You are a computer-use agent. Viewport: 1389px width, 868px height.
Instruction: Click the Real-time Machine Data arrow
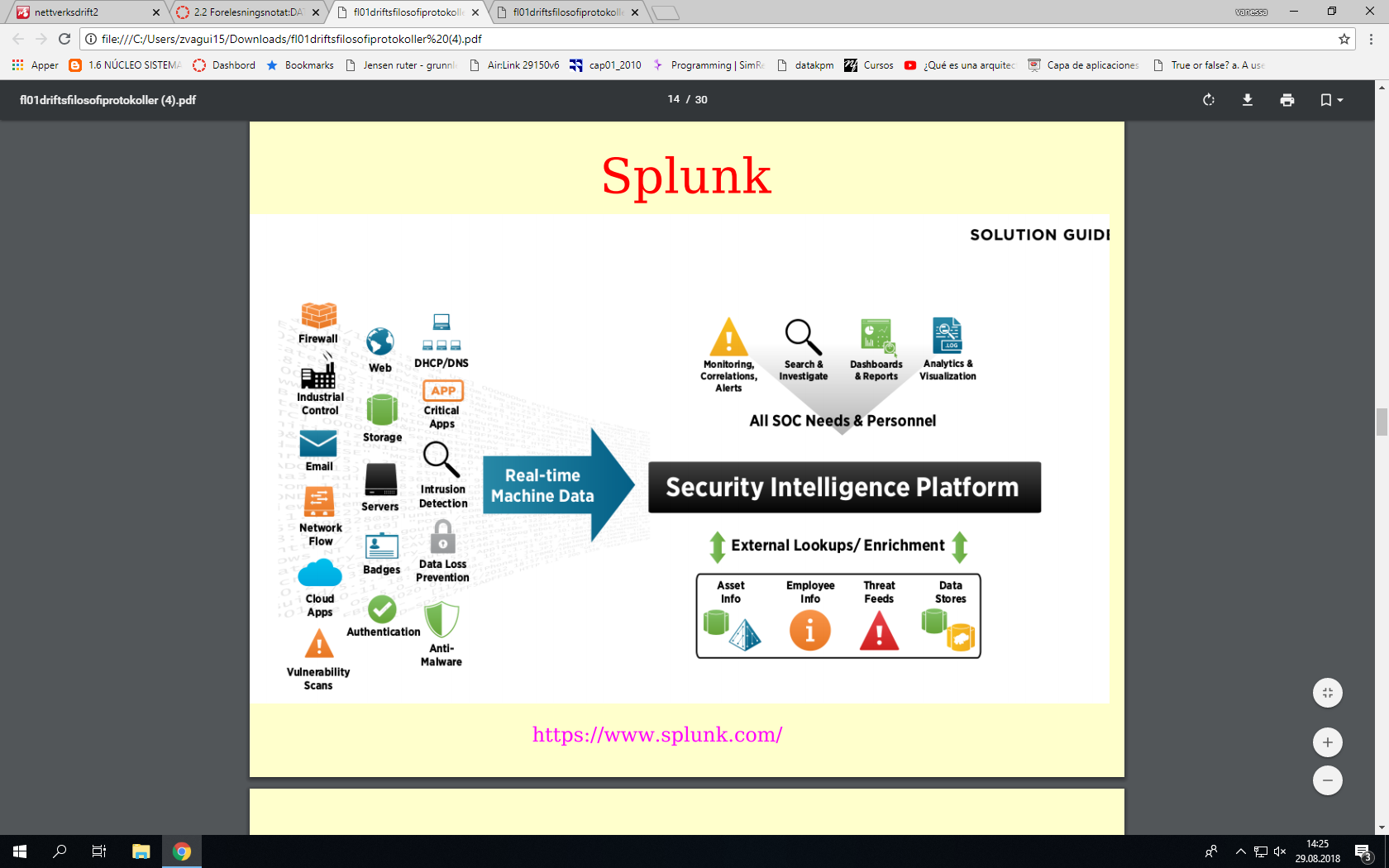tap(558, 485)
